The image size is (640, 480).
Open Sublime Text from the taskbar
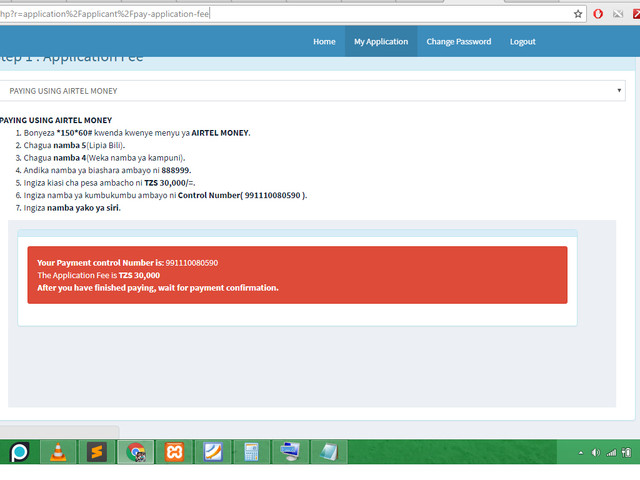tap(96, 452)
